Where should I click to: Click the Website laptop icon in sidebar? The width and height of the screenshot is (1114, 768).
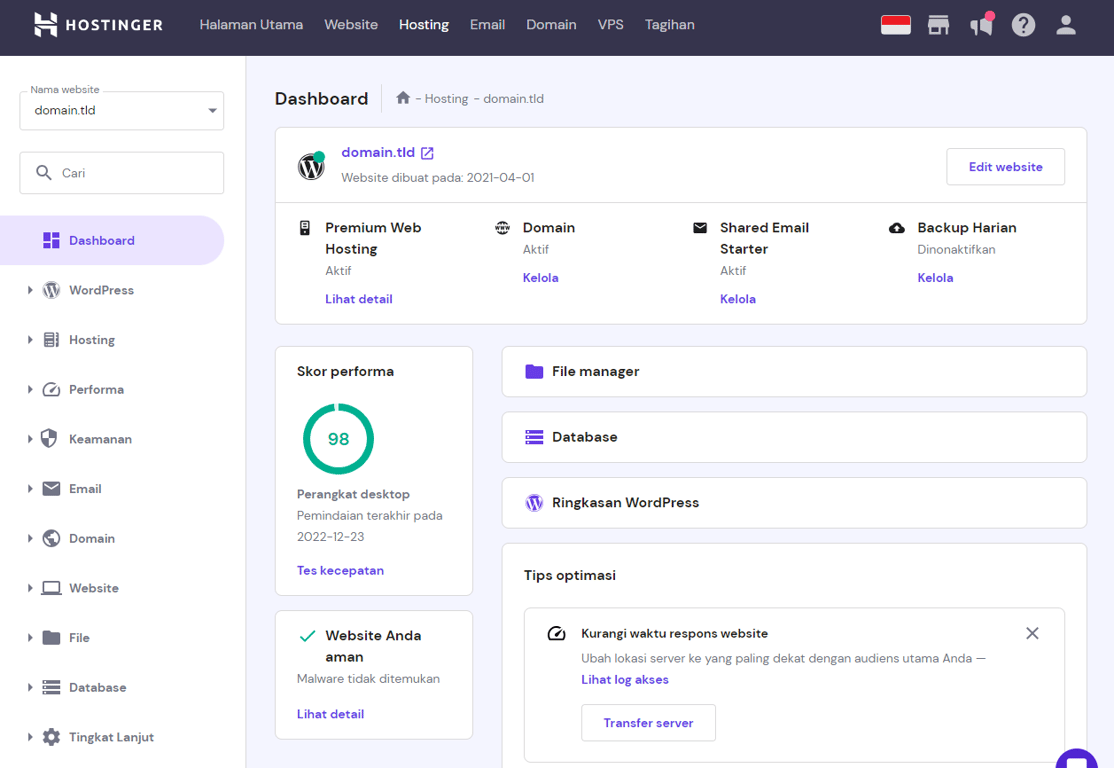point(51,588)
